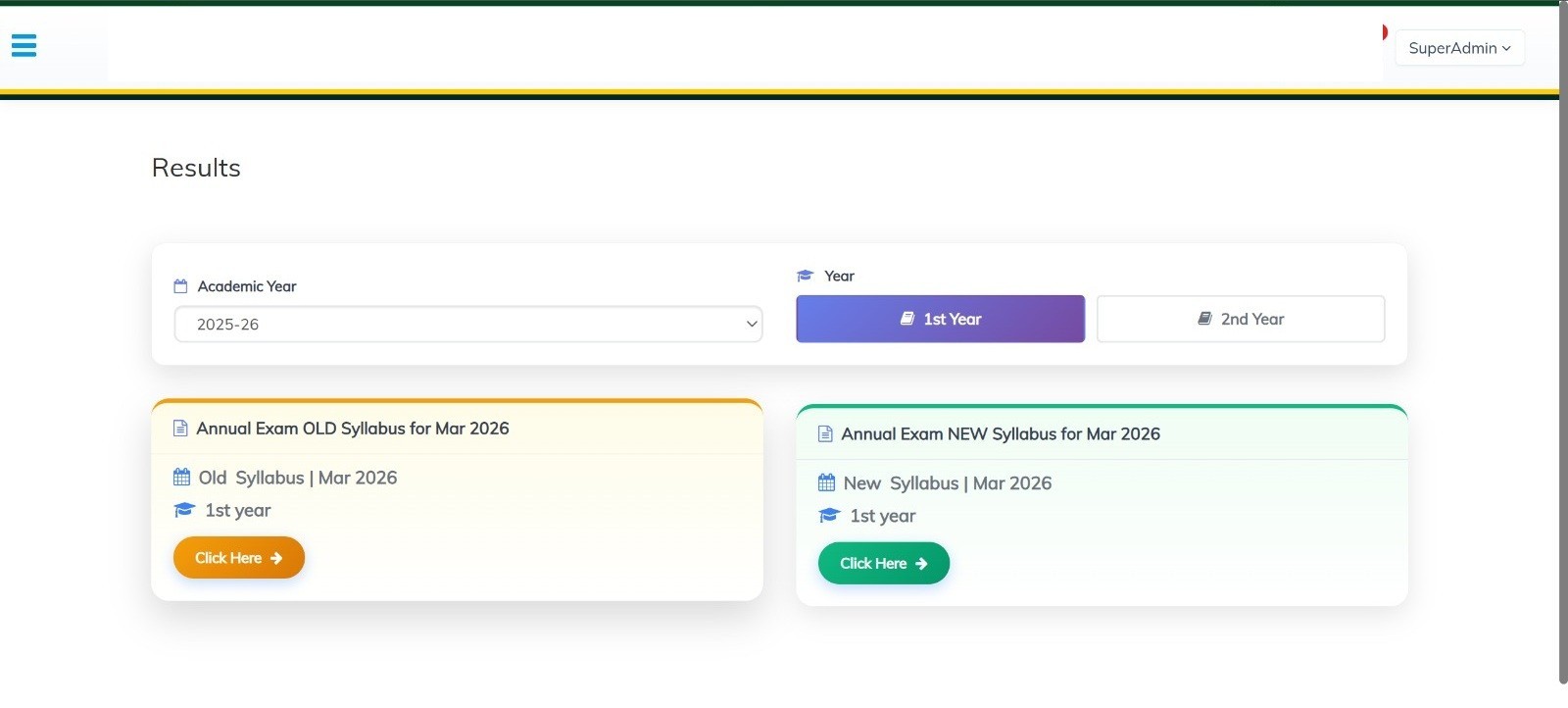Select the 1st Year option
The width and height of the screenshot is (1568, 708).
(x=940, y=319)
